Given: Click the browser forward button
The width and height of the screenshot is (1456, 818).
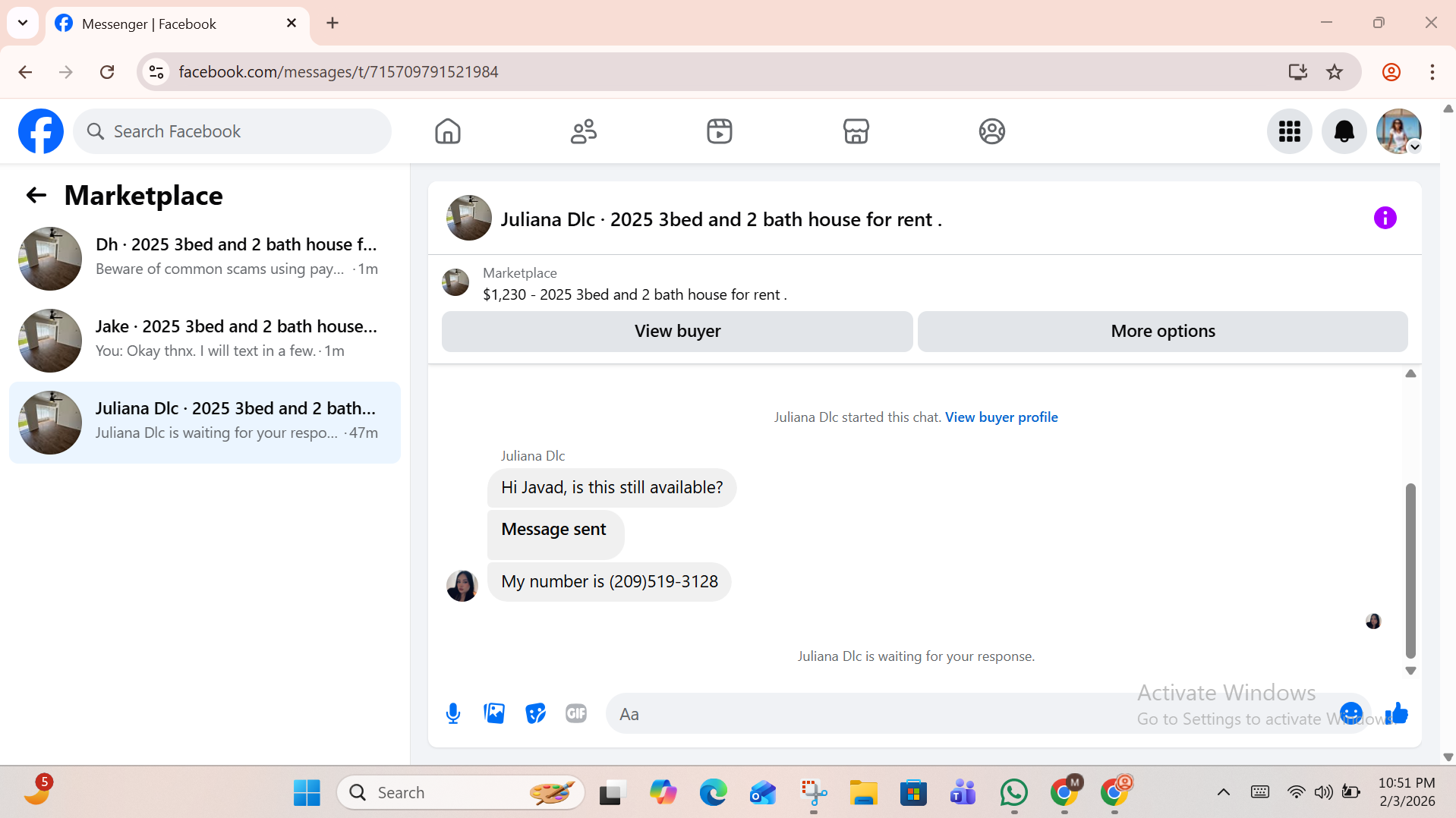Looking at the screenshot, I should (66, 72).
